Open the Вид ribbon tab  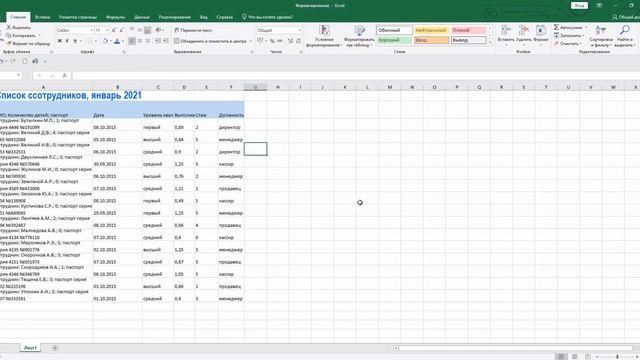pos(204,17)
